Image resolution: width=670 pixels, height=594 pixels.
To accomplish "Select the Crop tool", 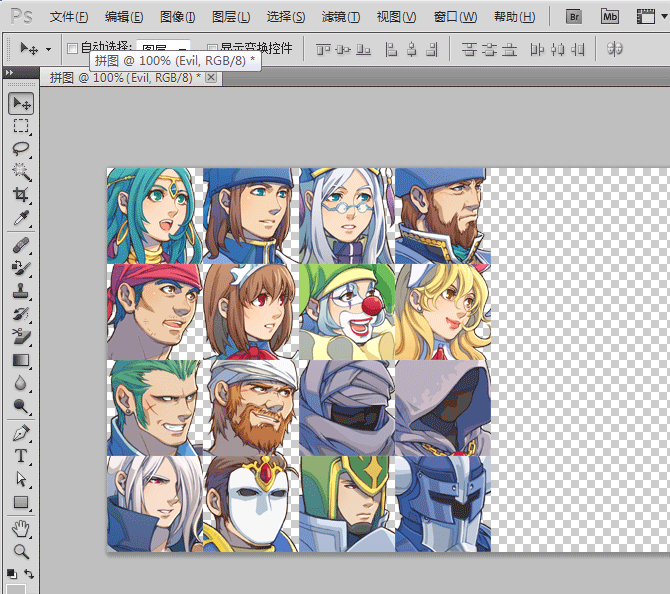I will pos(20,194).
